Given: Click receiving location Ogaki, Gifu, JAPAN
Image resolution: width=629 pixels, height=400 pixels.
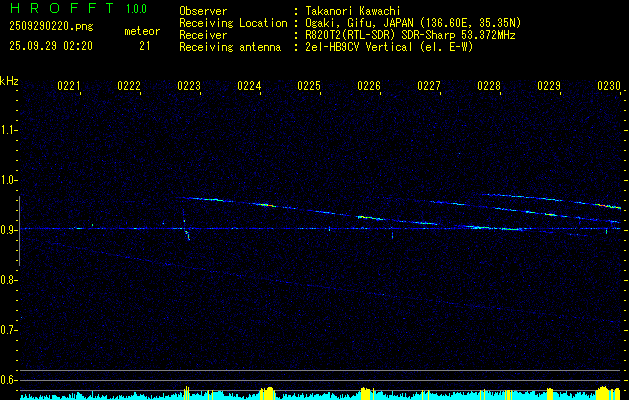Looking at the screenshot, I should pos(360,23).
